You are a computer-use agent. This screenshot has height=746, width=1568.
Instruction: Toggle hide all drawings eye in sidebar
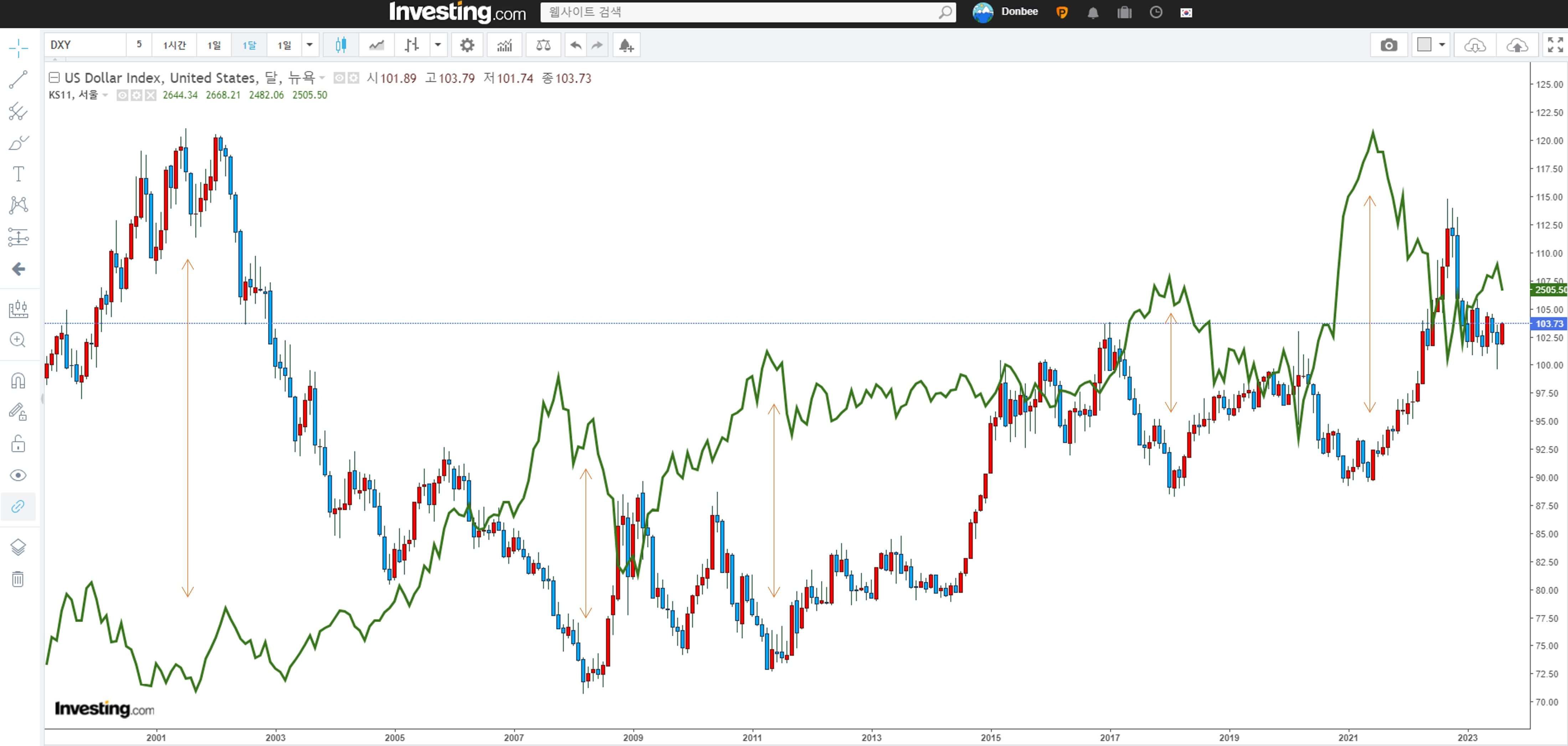point(18,475)
